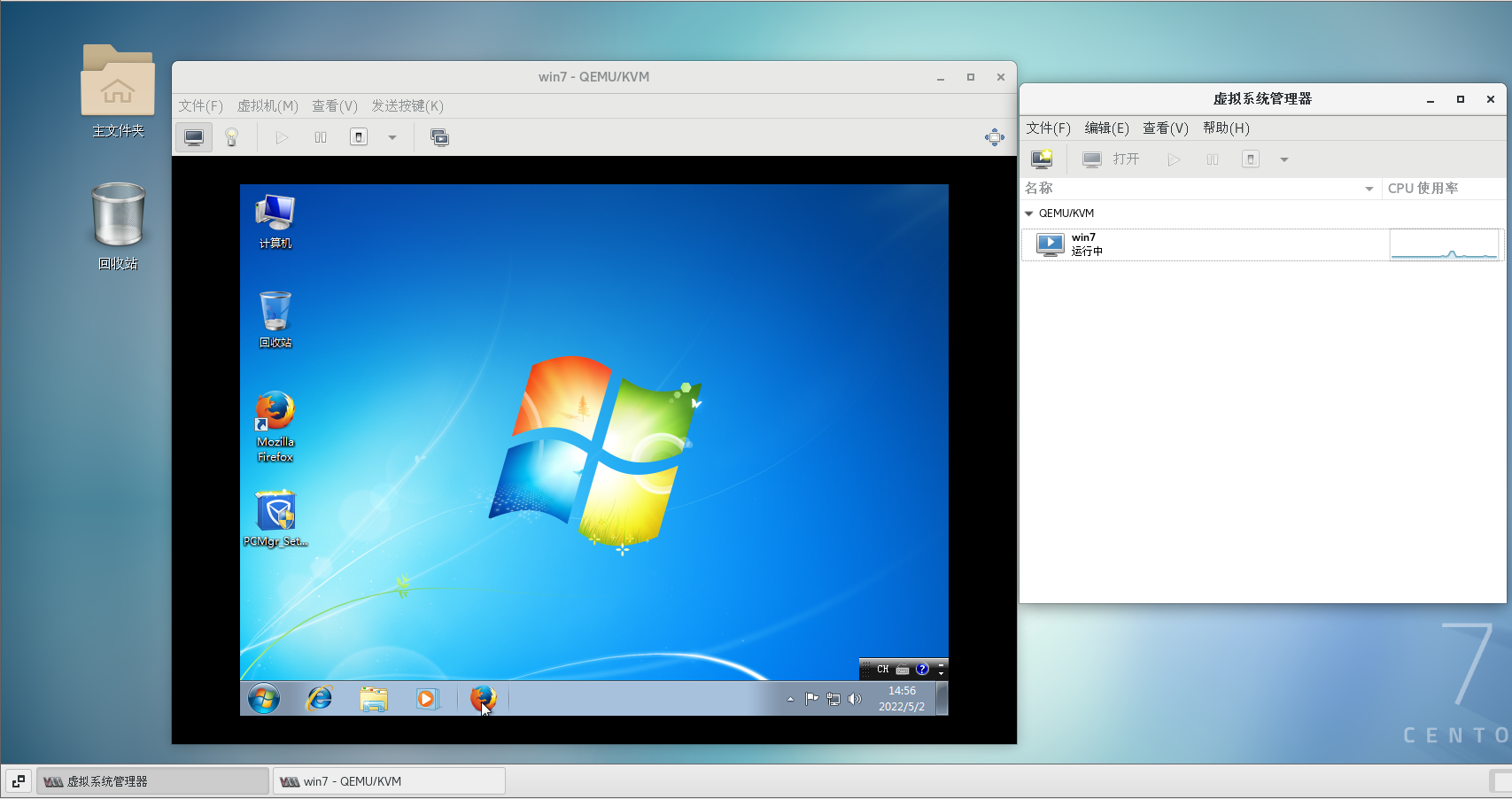Click the Show desktop button in guest
Viewport: 1512px width, 799px height.
(942, 699)
